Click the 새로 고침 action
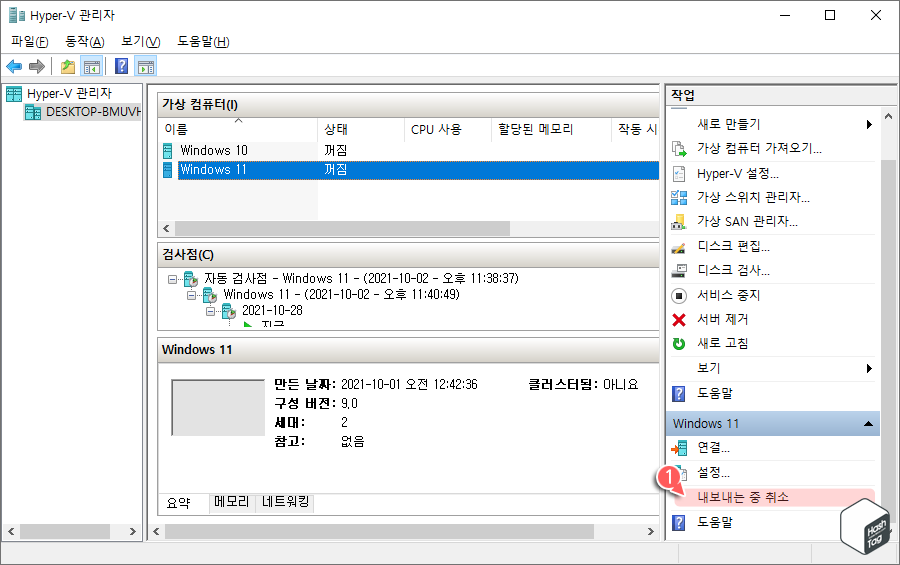The width and height of the screenshot is (900, 565). (723, 343)
